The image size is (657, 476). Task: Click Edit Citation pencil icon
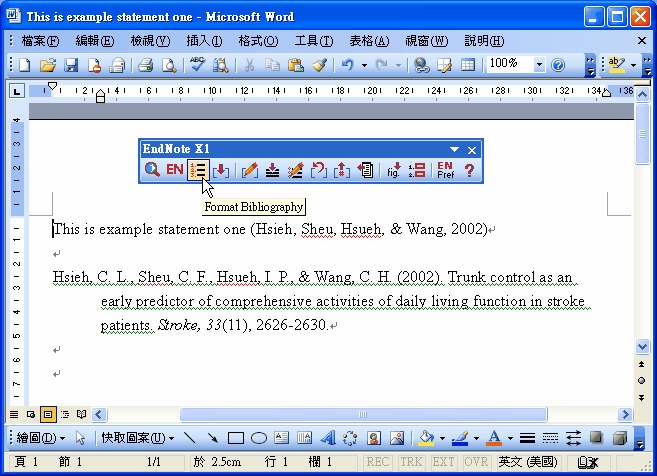tap(250, 170)
